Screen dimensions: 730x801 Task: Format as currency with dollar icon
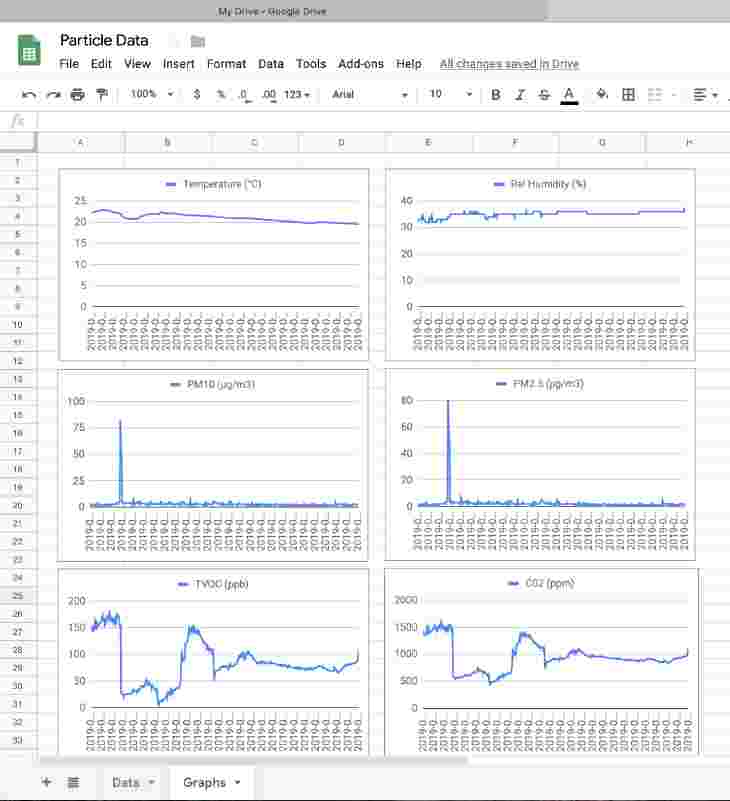click(197, 95)
